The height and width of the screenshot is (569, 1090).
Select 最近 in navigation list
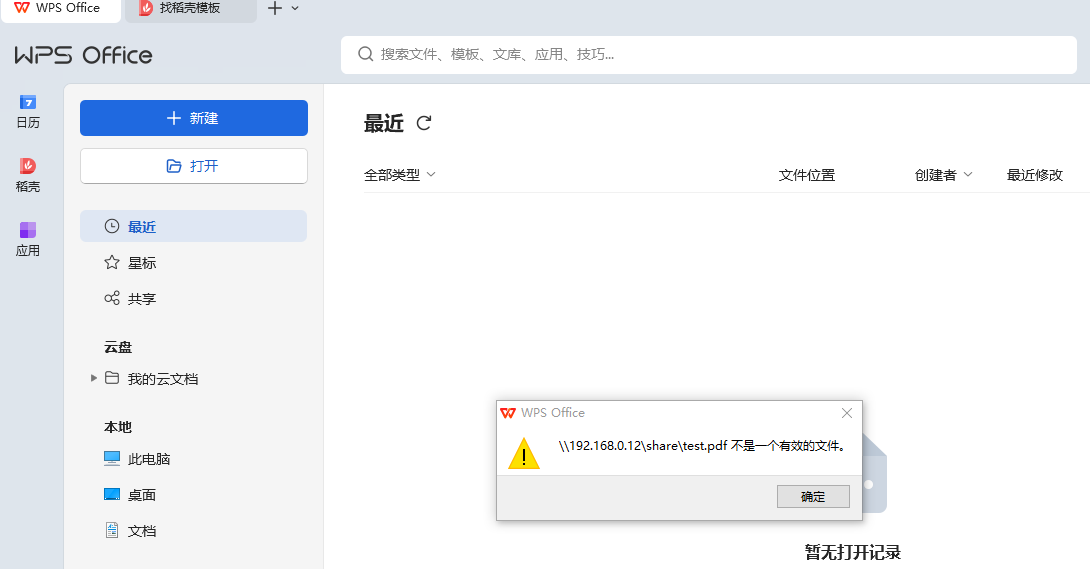point(193,226)
